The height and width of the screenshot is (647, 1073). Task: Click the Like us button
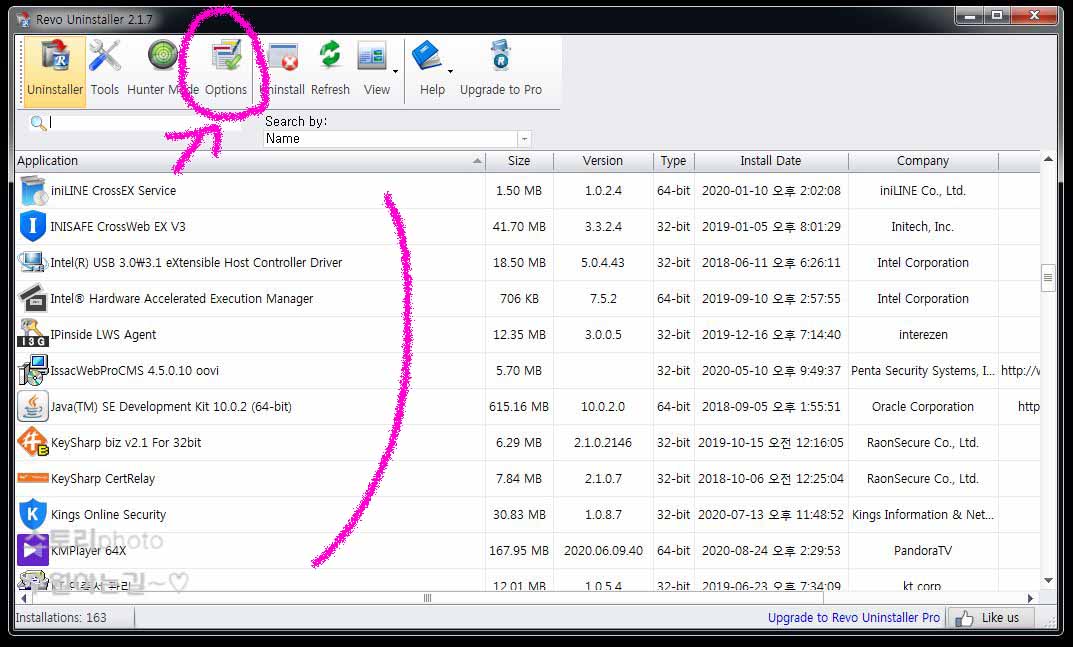(x=990, y=618)
